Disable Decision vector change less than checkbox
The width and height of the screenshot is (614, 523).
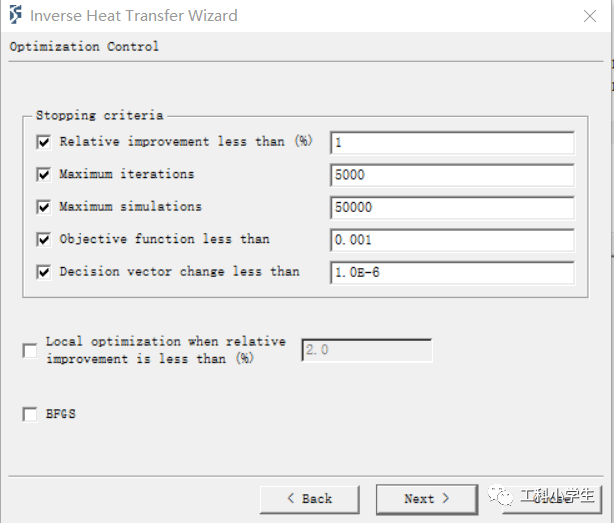point(43,272)
